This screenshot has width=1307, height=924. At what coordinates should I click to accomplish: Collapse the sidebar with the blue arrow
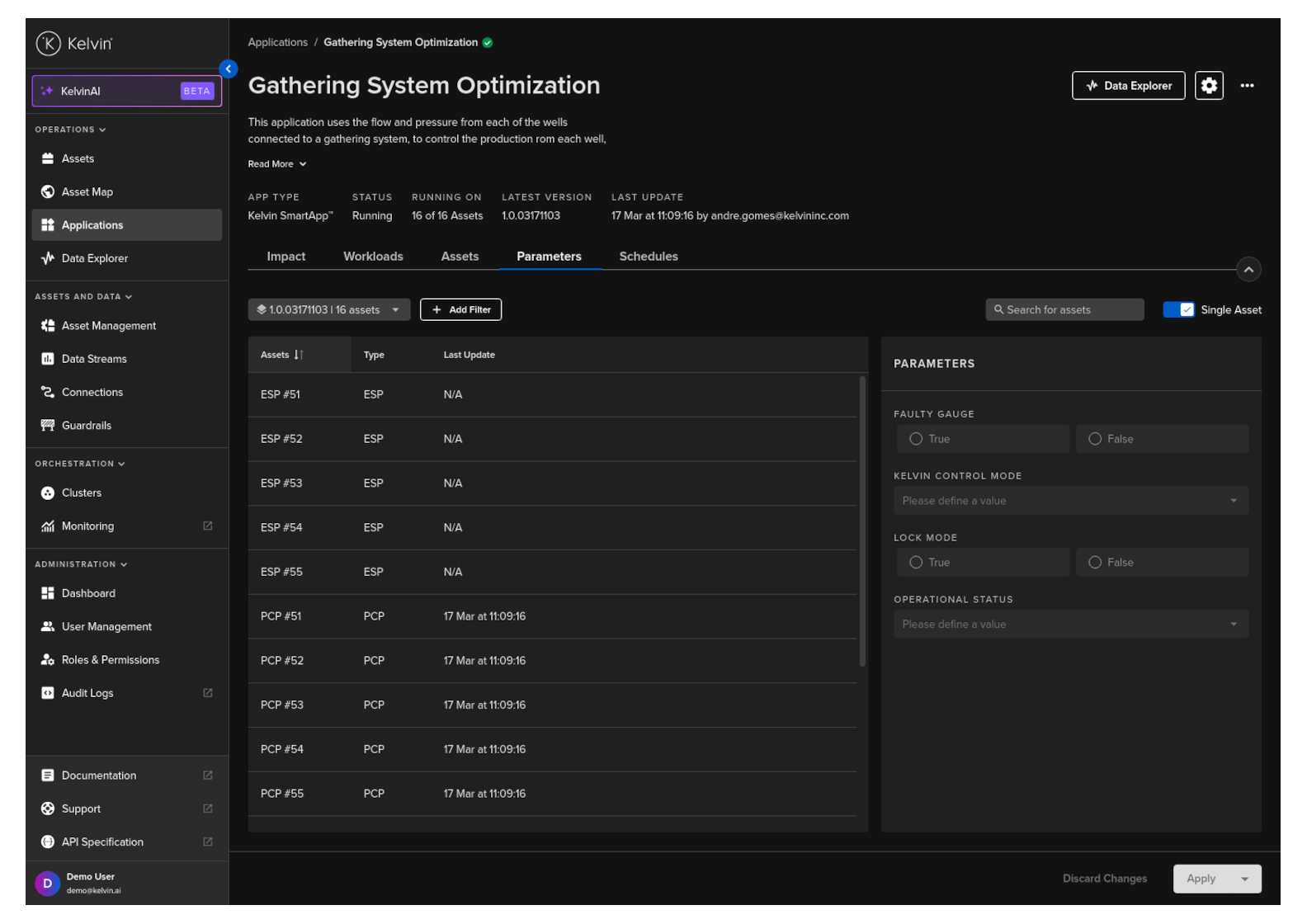point(229,69)
